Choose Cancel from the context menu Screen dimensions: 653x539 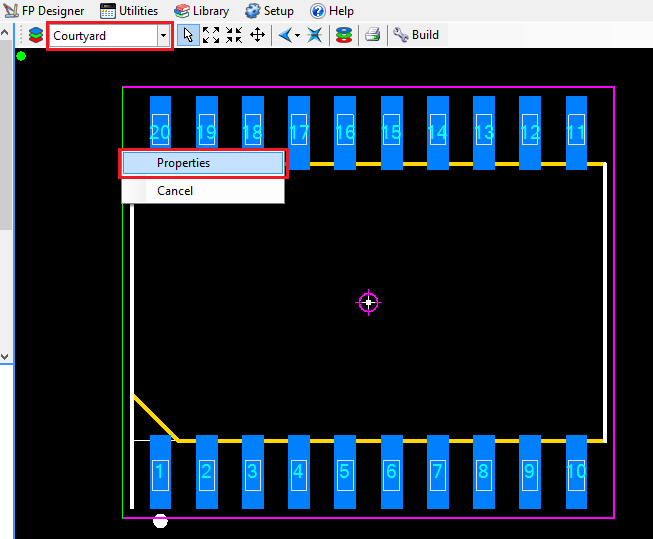pos(203,191)
